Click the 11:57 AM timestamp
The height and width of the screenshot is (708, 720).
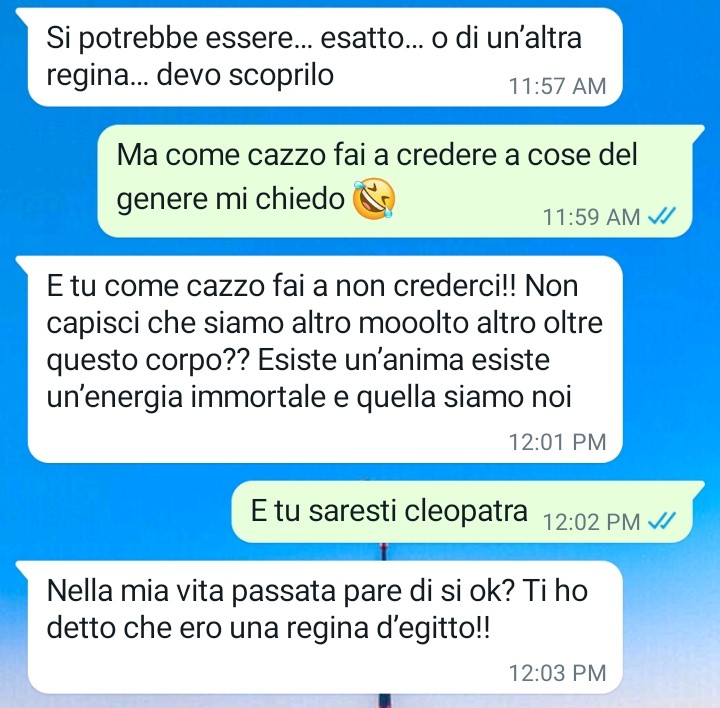click(557, 86)
